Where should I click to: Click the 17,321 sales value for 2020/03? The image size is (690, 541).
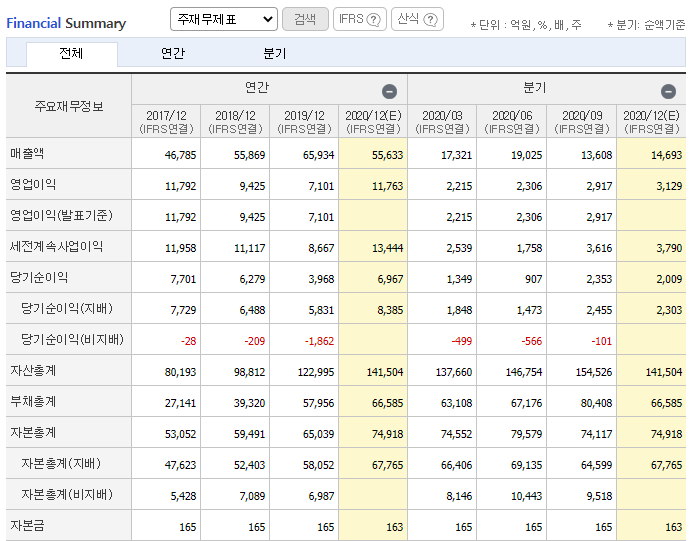(457, 155)
